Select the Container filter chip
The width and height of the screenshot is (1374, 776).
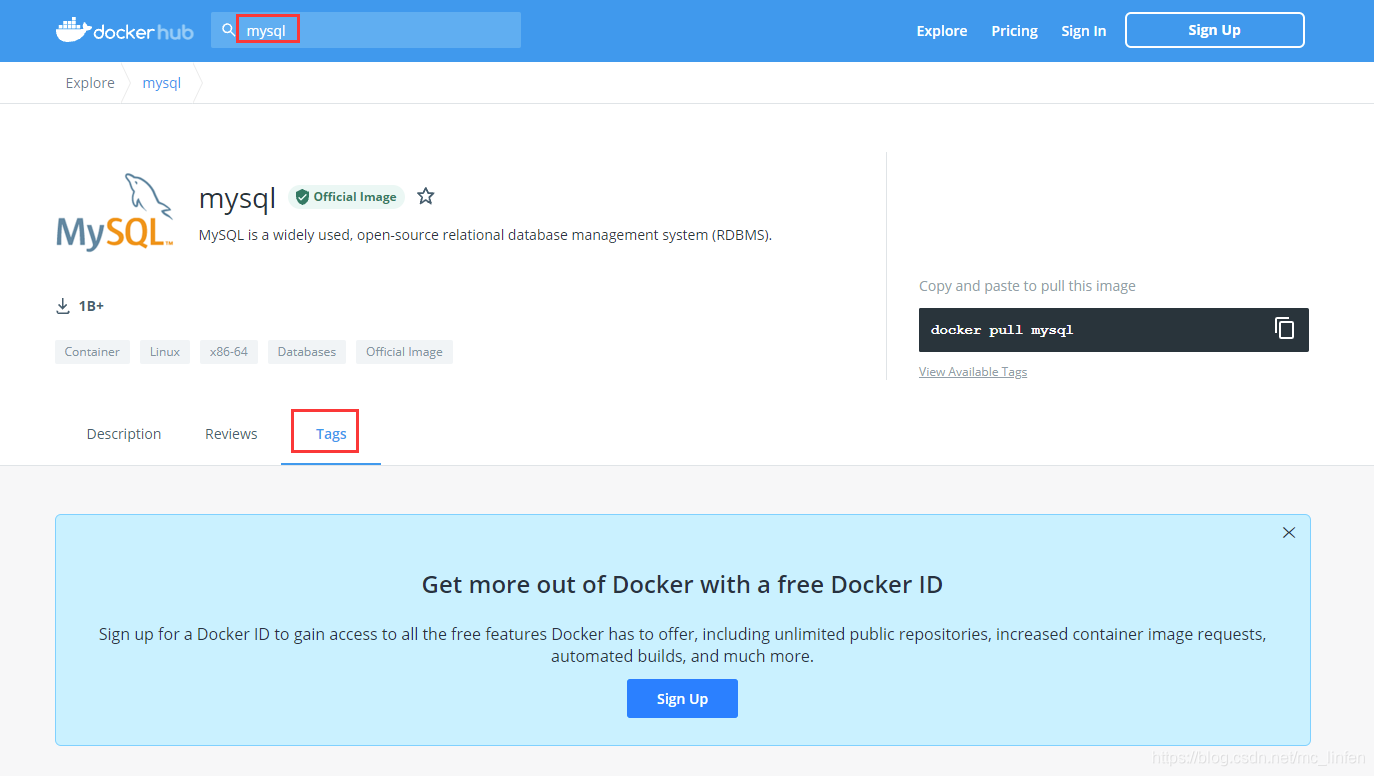92,351
